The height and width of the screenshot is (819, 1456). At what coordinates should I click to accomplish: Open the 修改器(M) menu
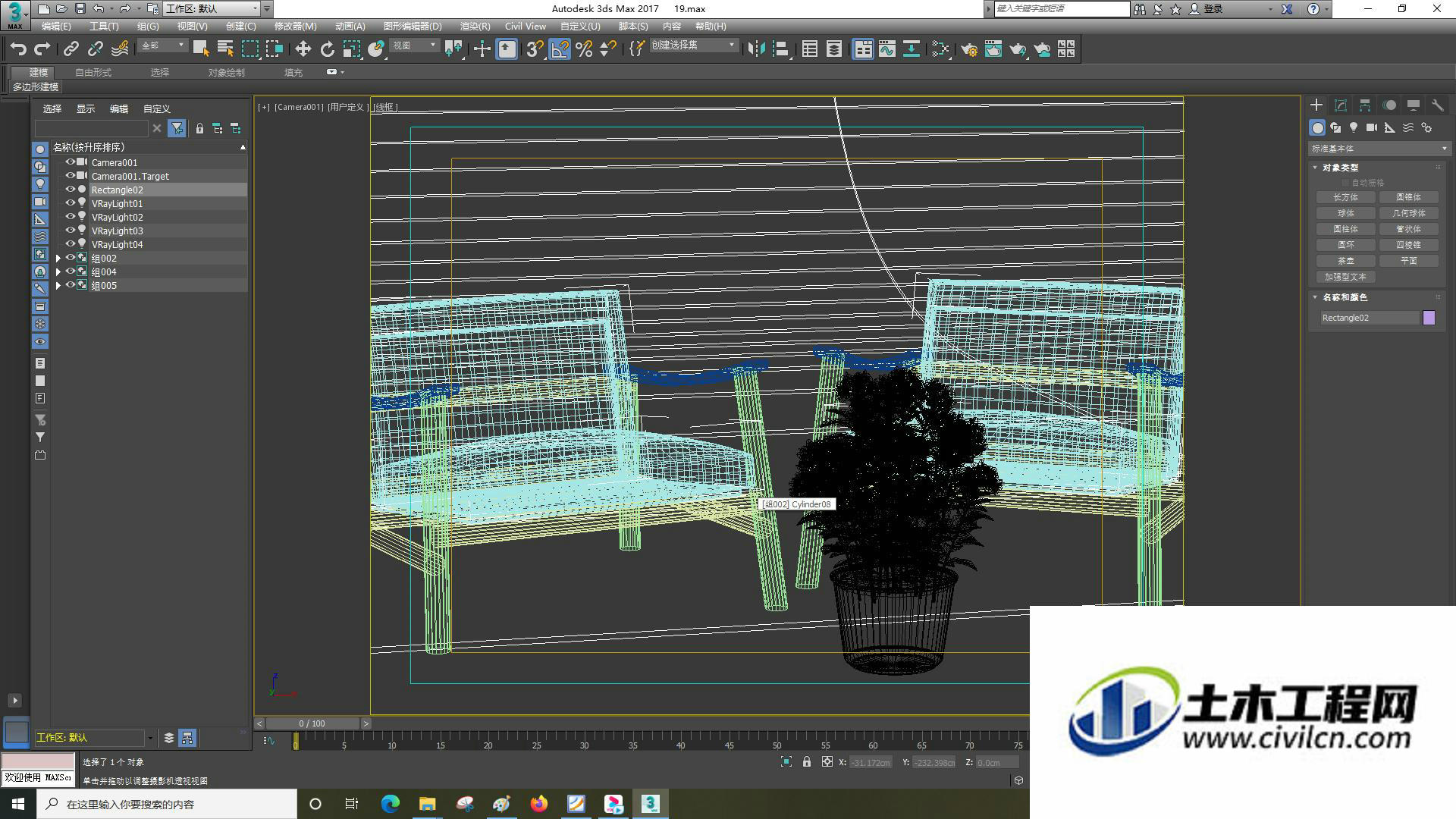295,27
